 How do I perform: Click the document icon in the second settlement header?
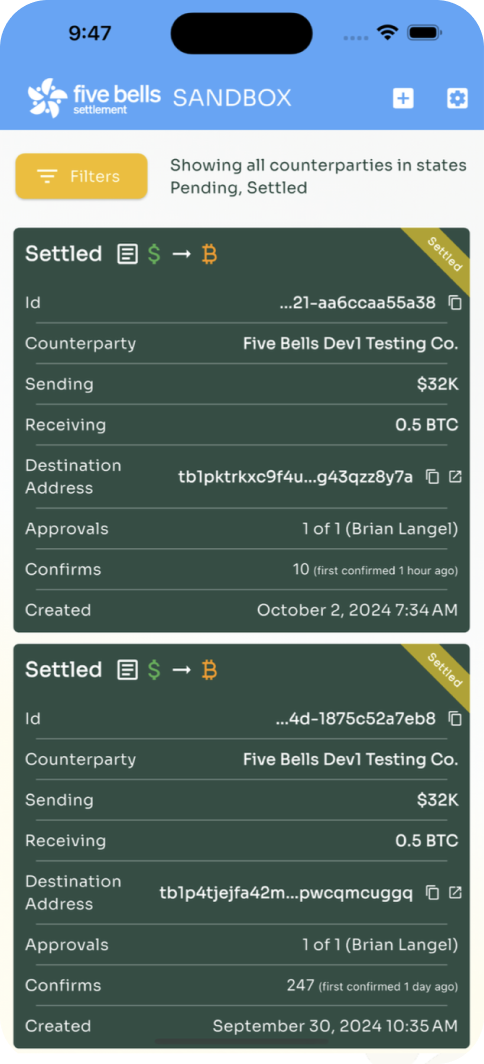126,670
